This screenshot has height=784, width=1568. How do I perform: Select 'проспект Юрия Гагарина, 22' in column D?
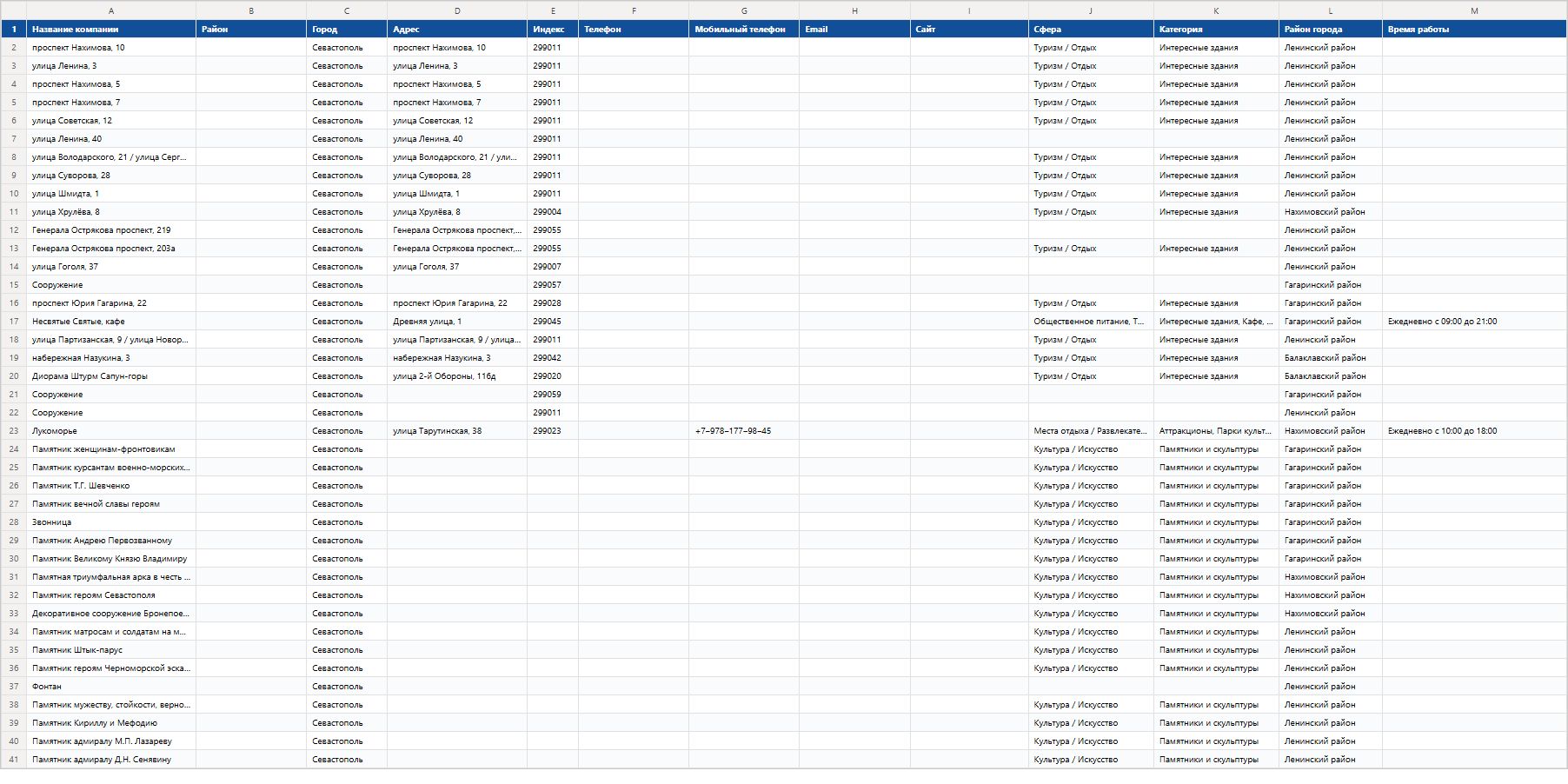457,303
